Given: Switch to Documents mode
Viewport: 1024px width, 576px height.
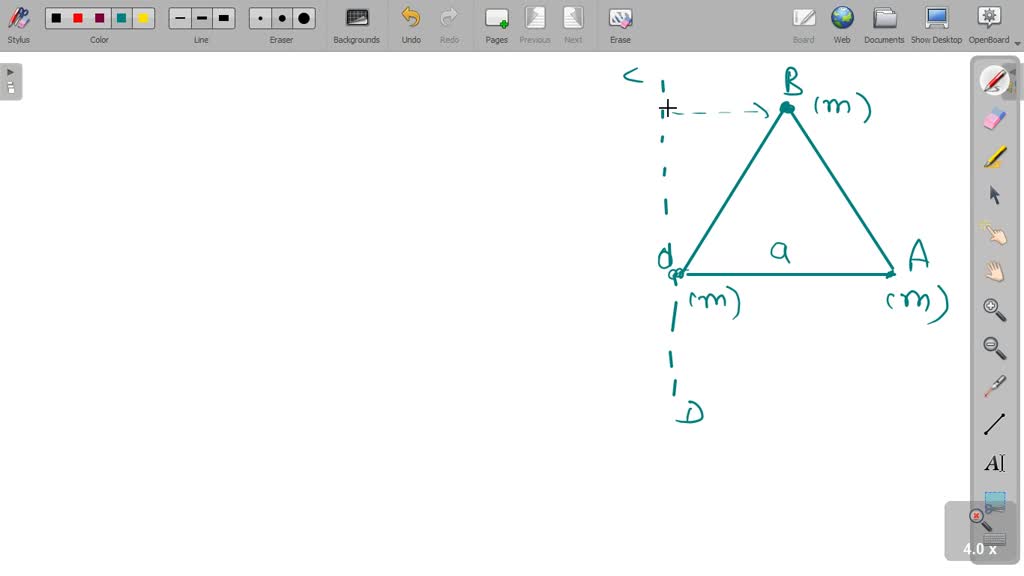Looking at the screenshot, I should pyautogui.click(x=884, y=24).
